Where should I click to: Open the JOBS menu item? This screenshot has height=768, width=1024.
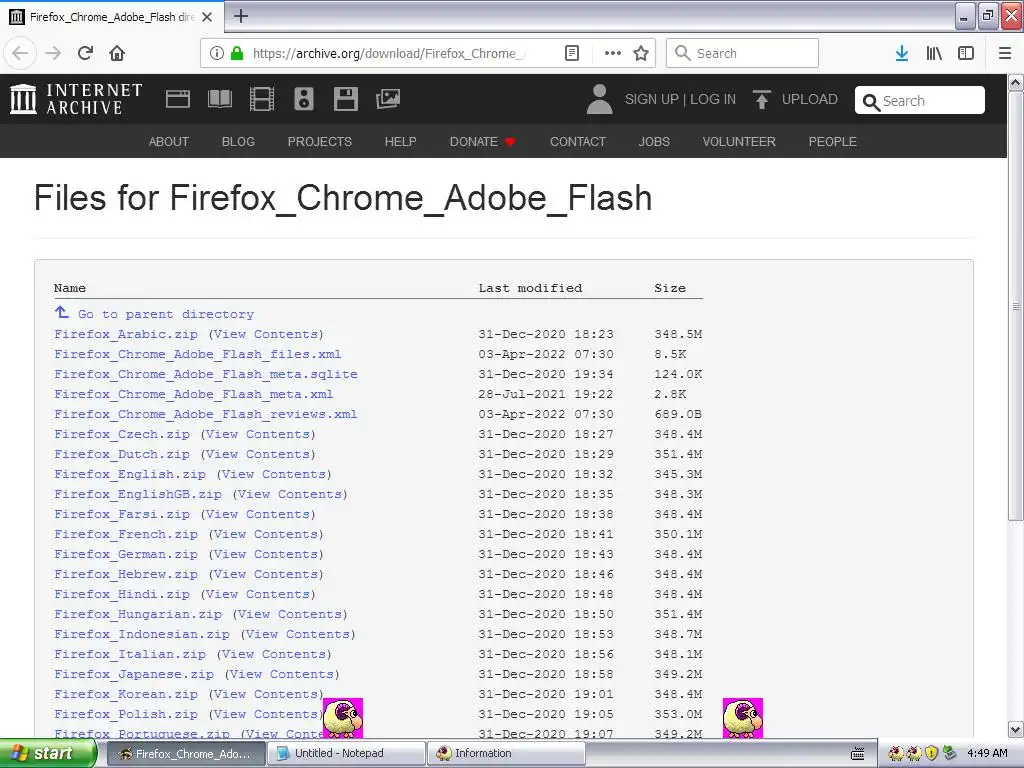654,142
